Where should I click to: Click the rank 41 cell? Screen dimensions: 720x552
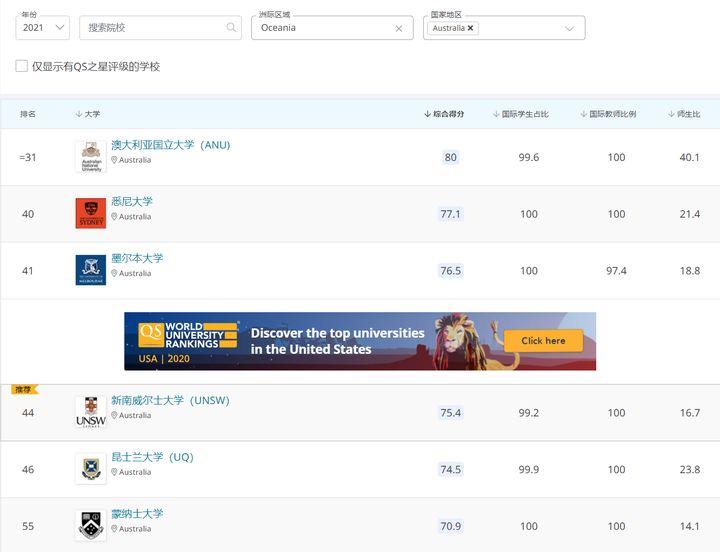[28, 270]
